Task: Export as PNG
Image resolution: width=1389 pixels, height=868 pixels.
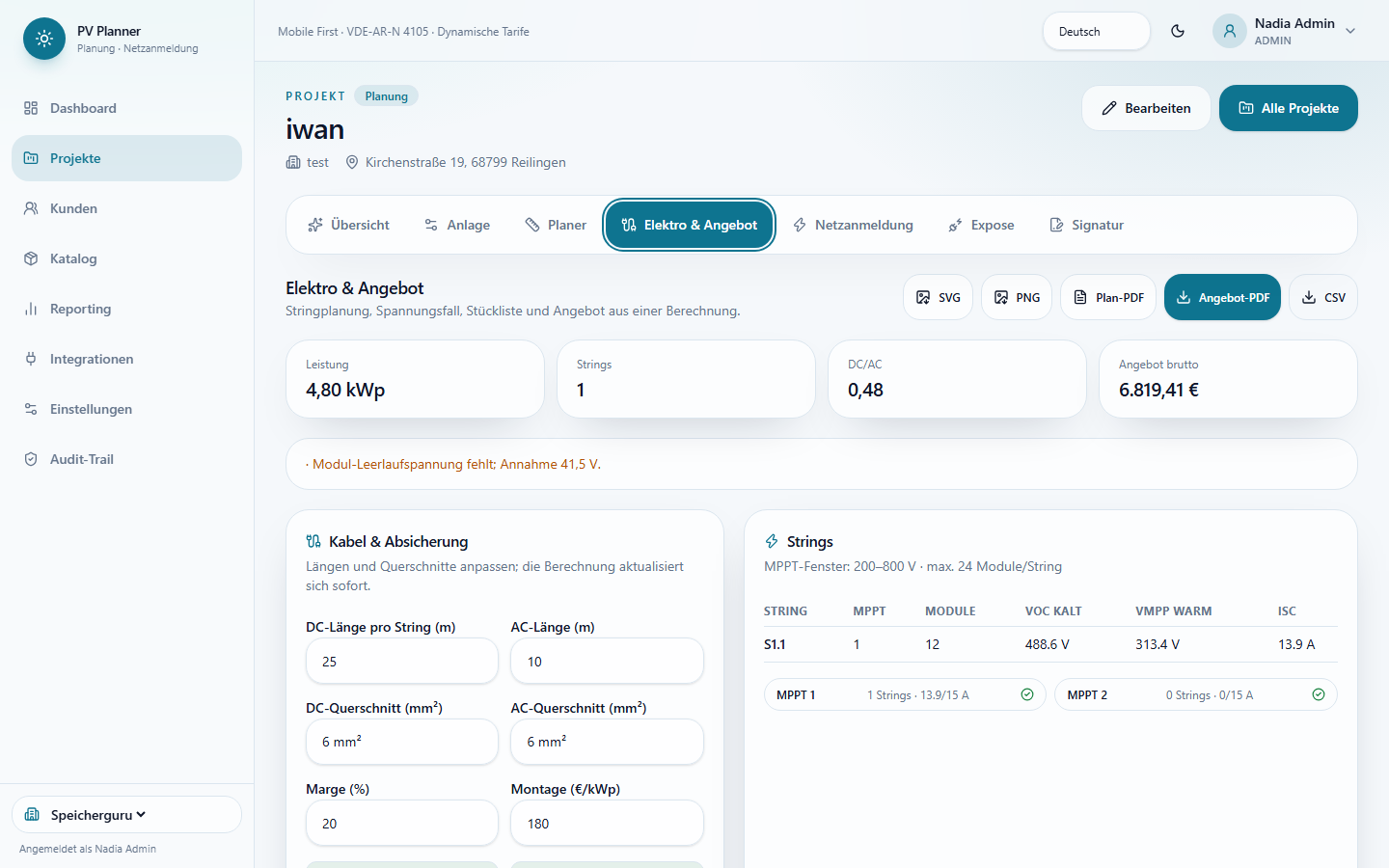Action: point(1017,297)
